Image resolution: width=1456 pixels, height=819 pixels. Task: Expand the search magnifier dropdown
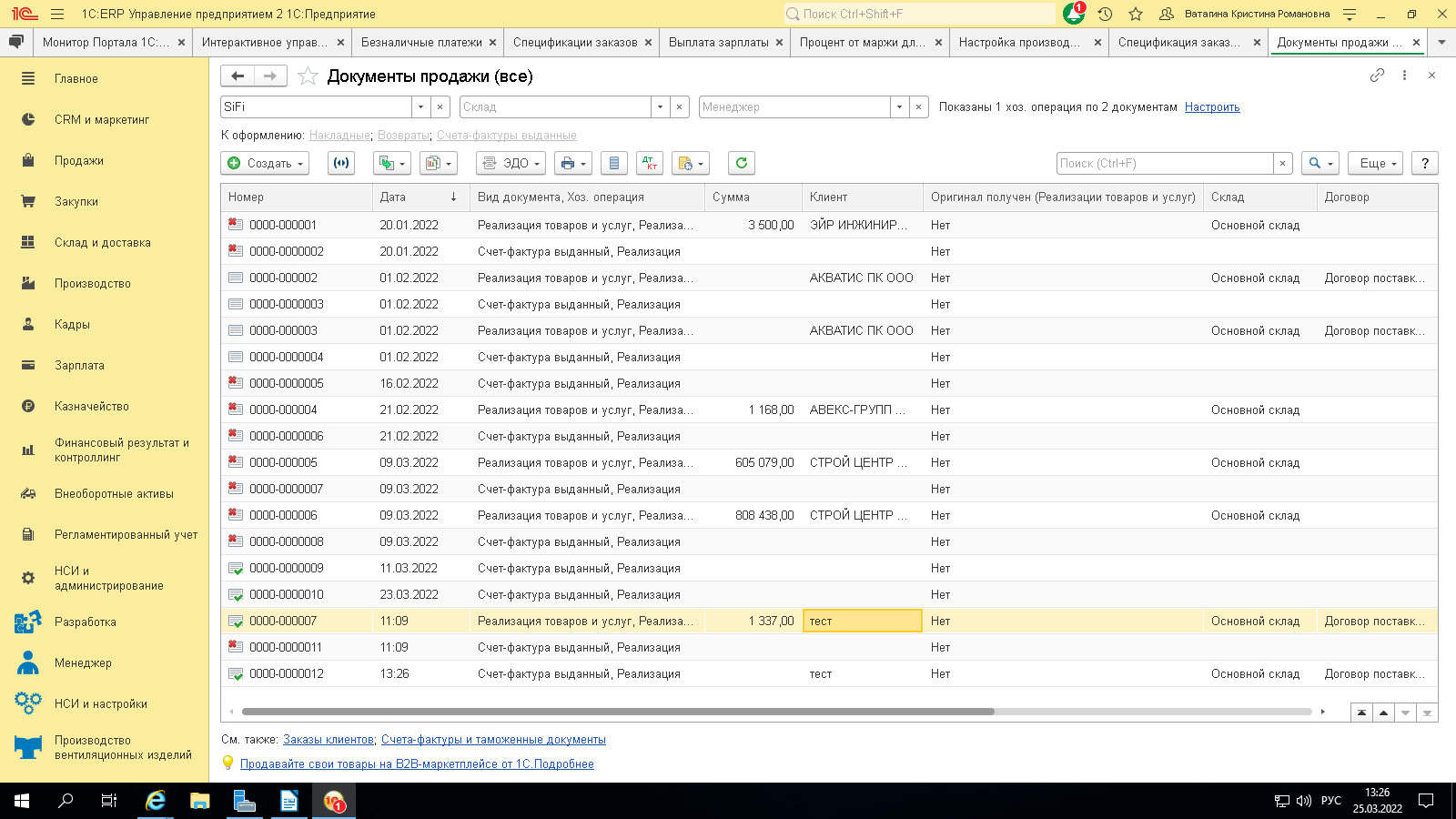pyautogui.click(x=1320, y=163)
